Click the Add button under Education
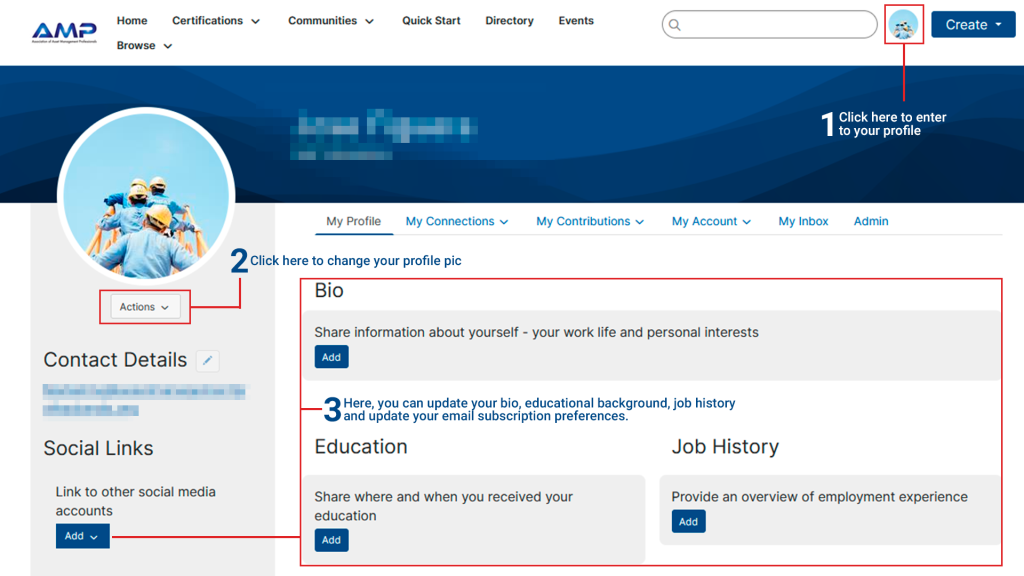This screenshot has width=1024, height=576. pyautogui.click(x=331, y=540)
